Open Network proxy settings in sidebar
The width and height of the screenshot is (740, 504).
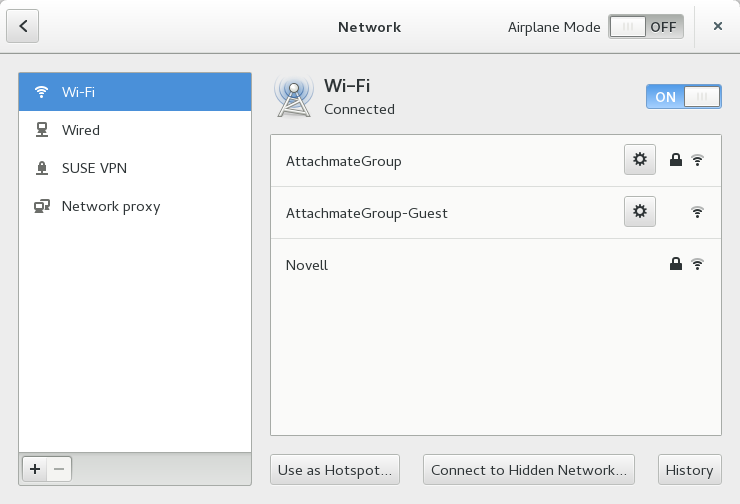click(x=135, y=206)
